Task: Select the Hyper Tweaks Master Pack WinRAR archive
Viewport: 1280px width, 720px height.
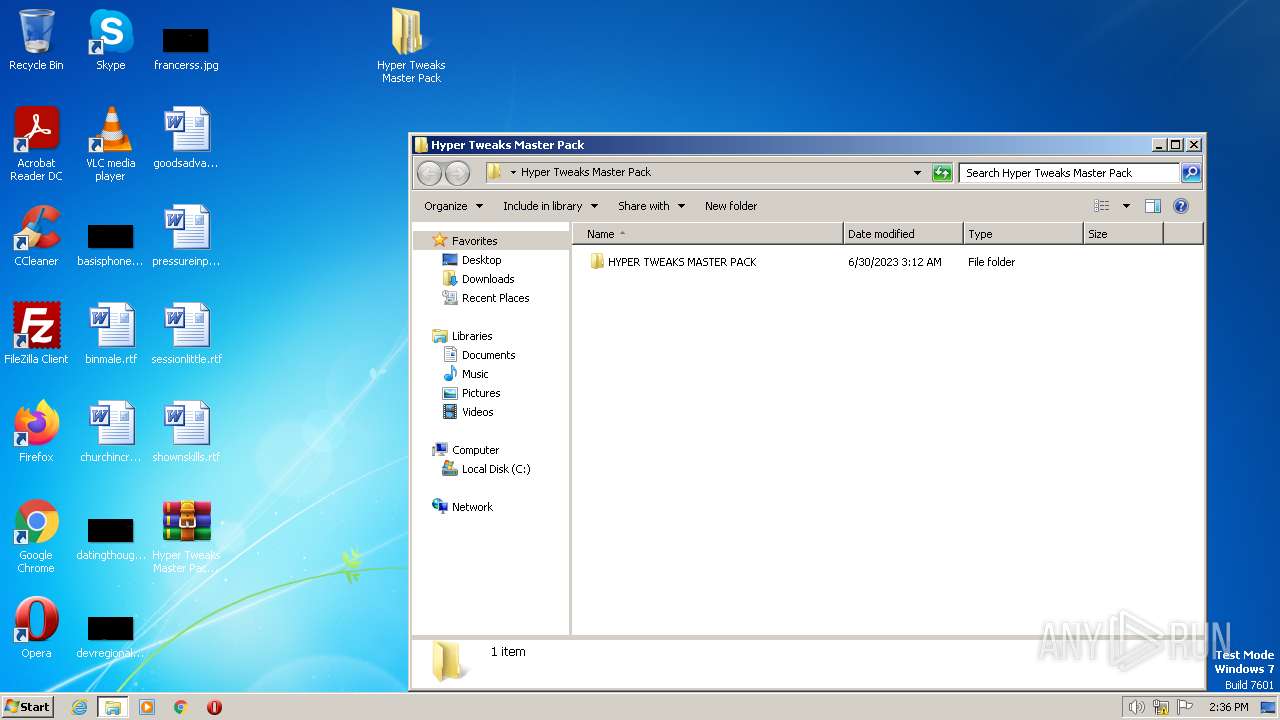Action: 186,536
